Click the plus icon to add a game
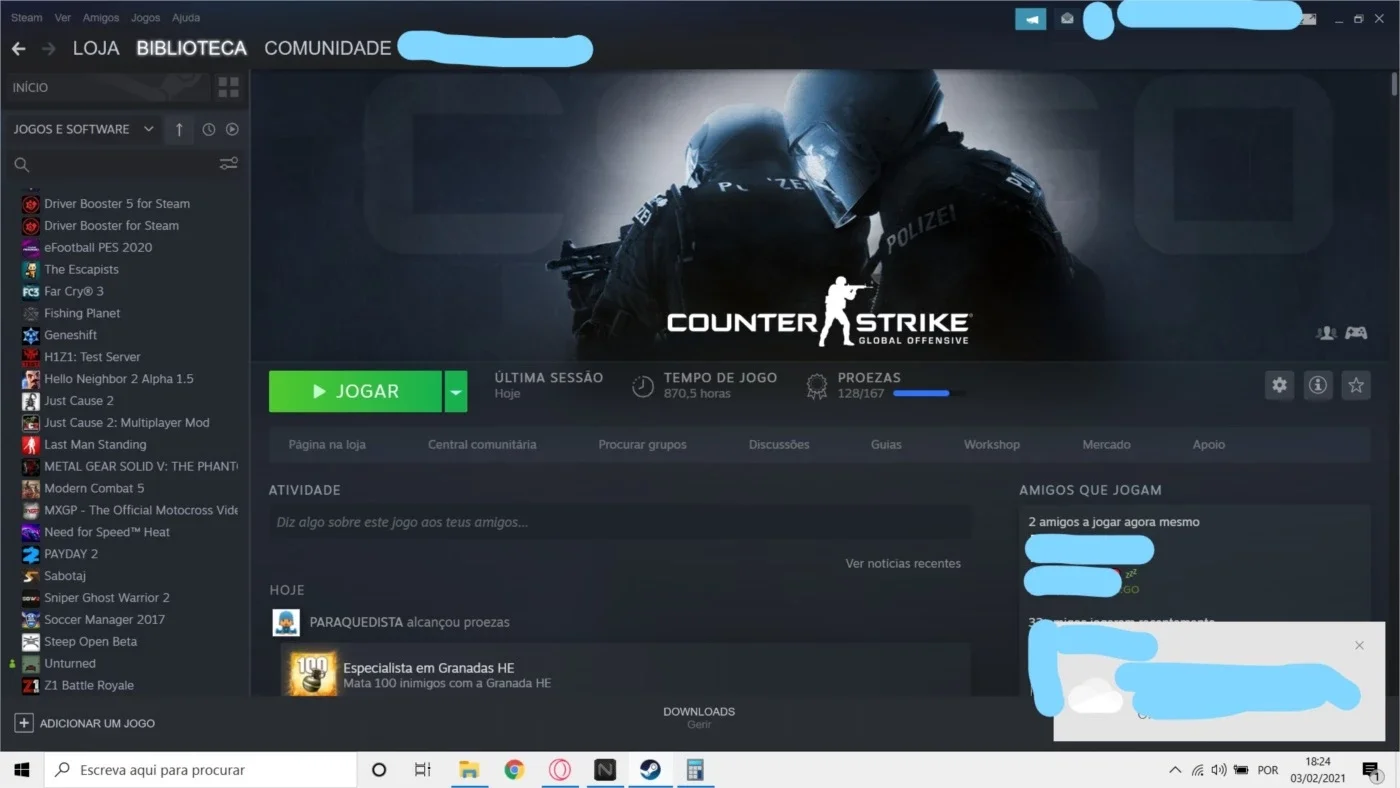 coord(24,723)
